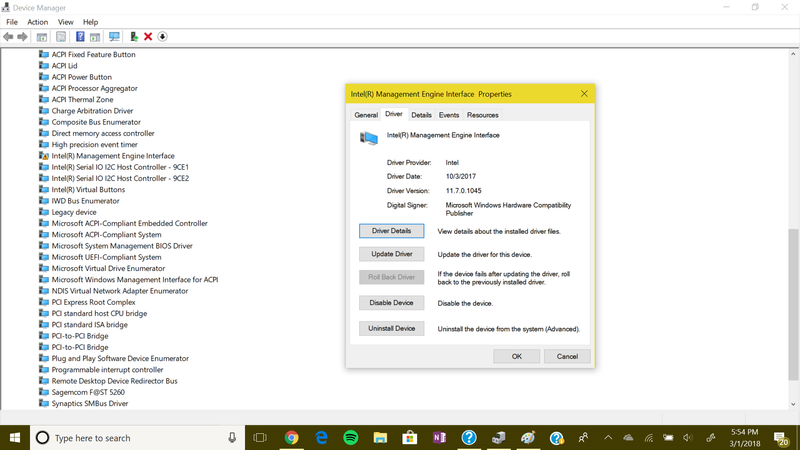The height and width of the screenshot is (450, 800).
Task: Click the People icon in the taskbar
Action: [x=583, y=438]
